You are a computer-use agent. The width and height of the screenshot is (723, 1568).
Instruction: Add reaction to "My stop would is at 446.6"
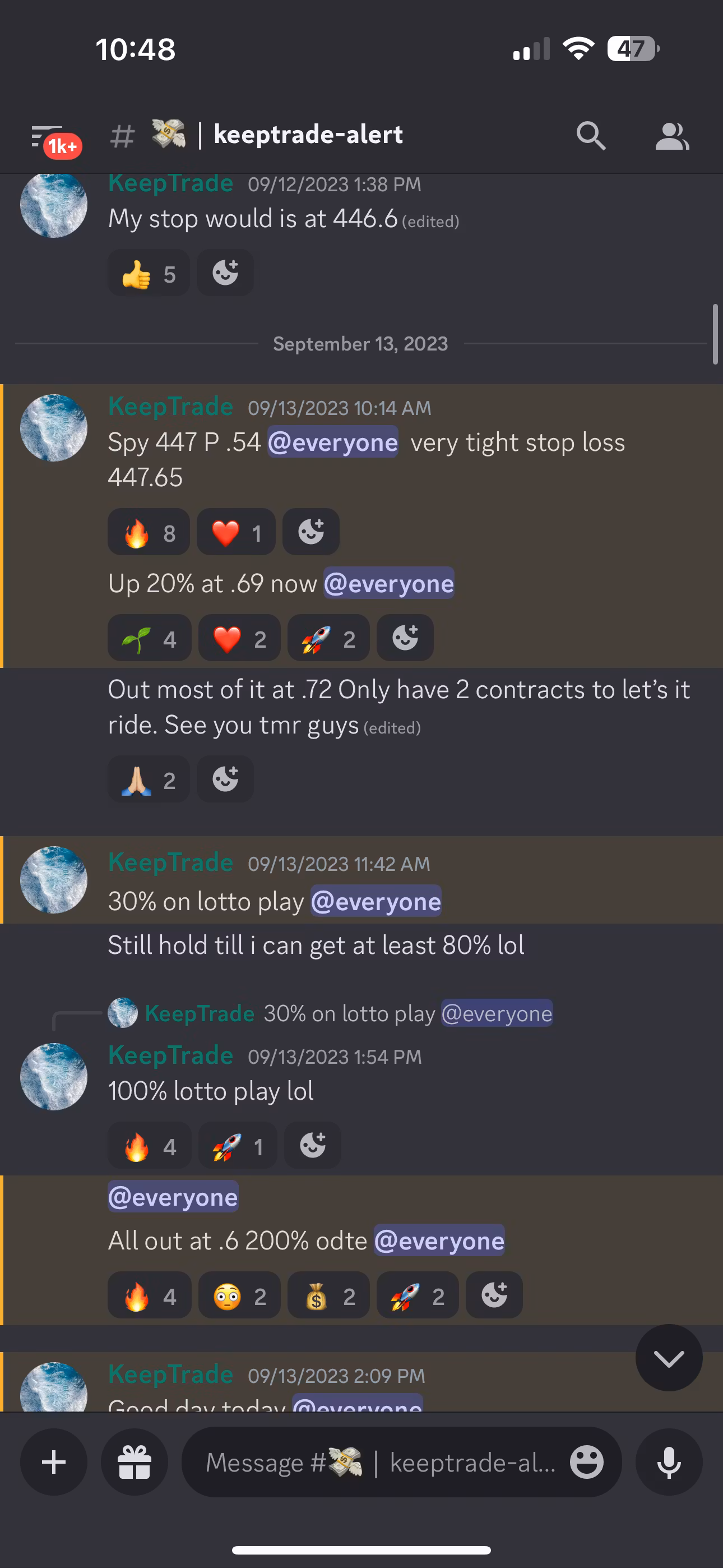click(x=225, y=273)
